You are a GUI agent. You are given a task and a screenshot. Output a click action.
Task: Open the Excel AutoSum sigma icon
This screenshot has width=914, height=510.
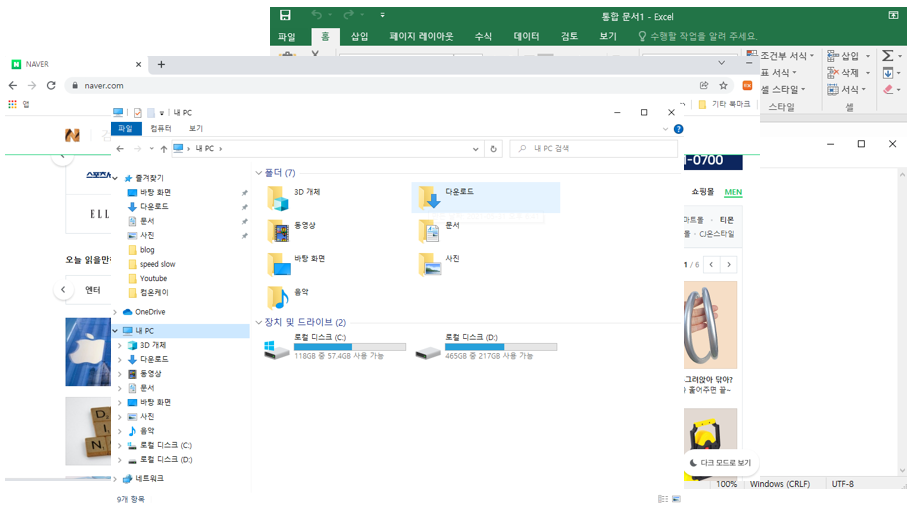coord(888,55)
